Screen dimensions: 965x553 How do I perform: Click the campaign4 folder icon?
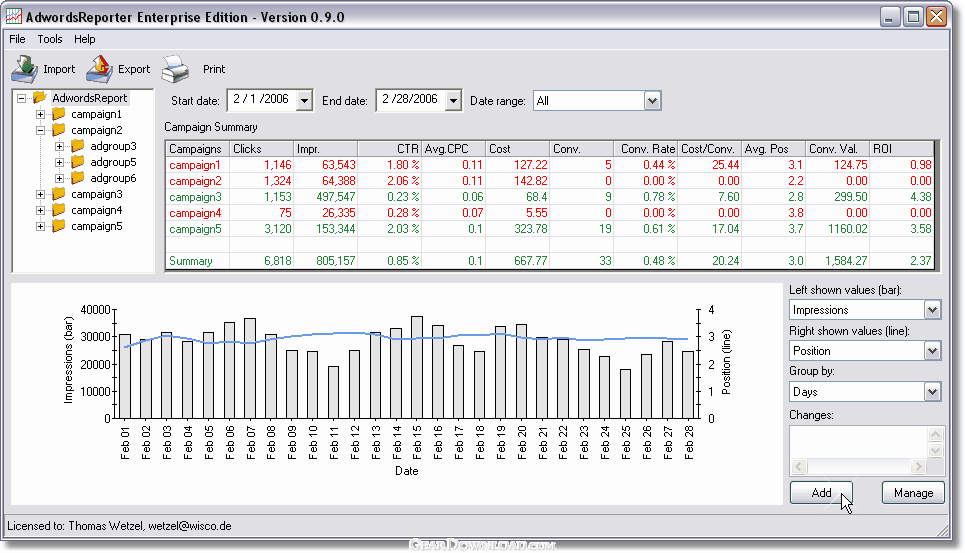[58, 210]
